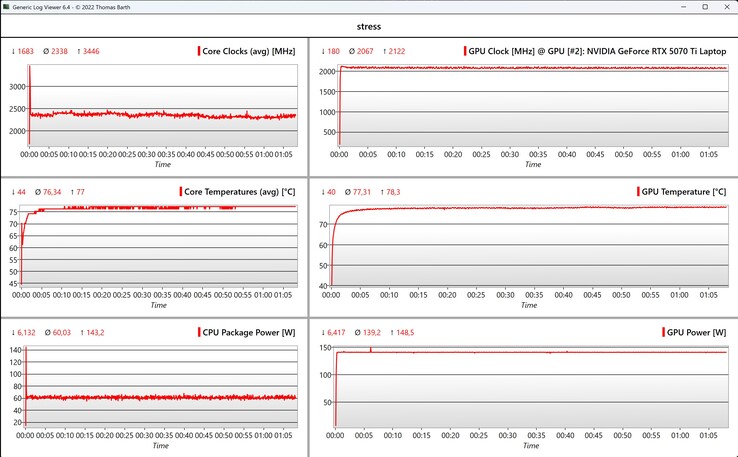Click the GPU Temperature [°C] legend
This screenshot has width=738, height=457.
pyautogui.click(x=684, y=192)
